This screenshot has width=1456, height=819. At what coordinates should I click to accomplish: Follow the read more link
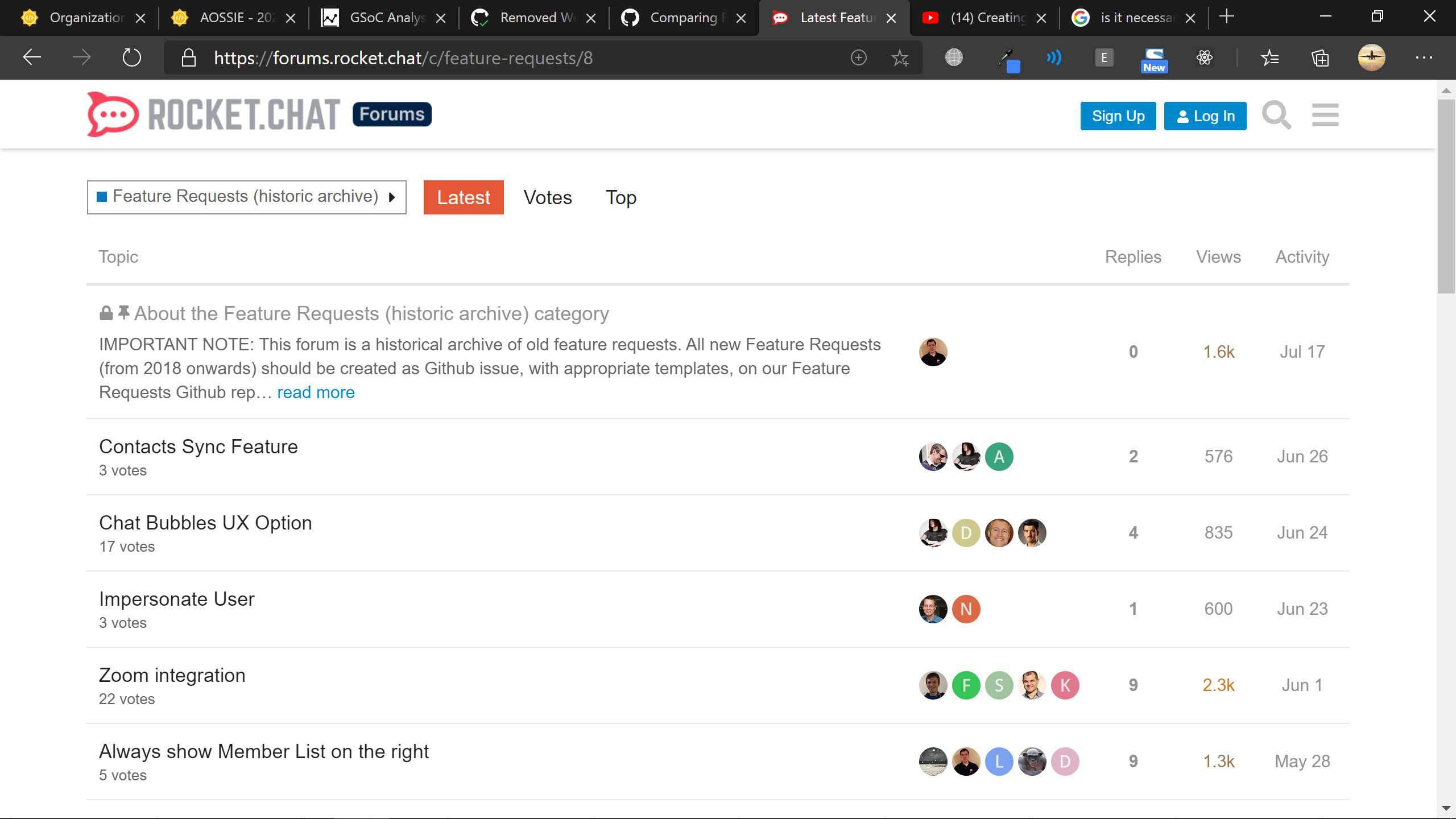tap(316, 392)
